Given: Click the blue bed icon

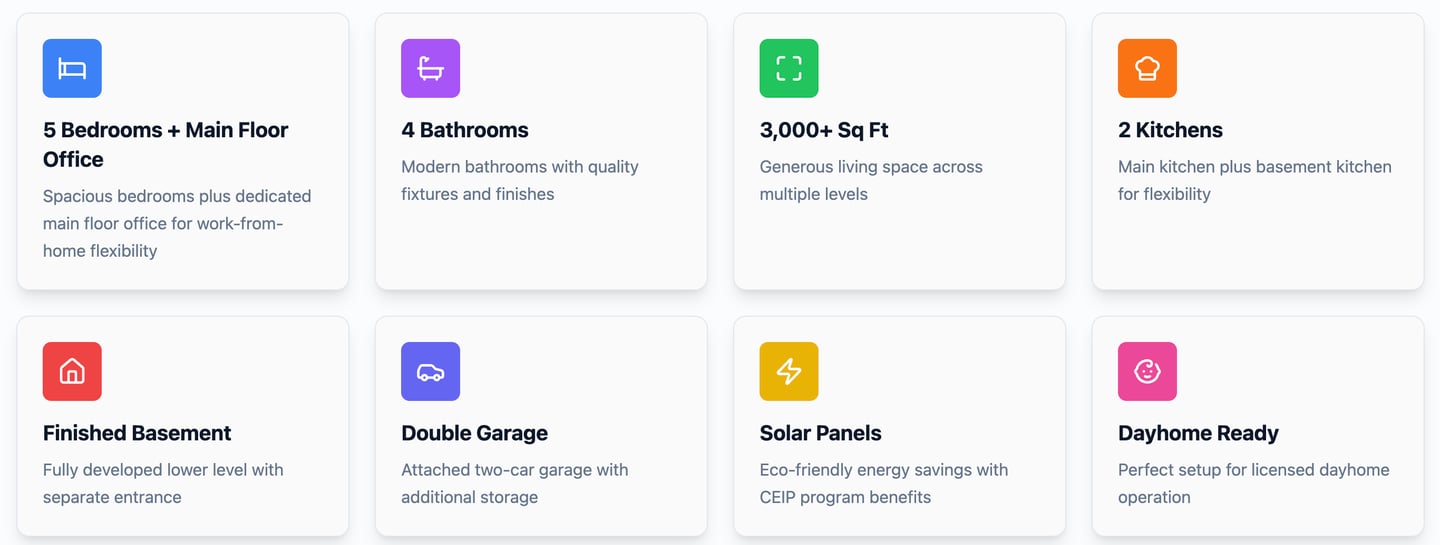Looking at the screenshot, I should [x=72, y=68].
